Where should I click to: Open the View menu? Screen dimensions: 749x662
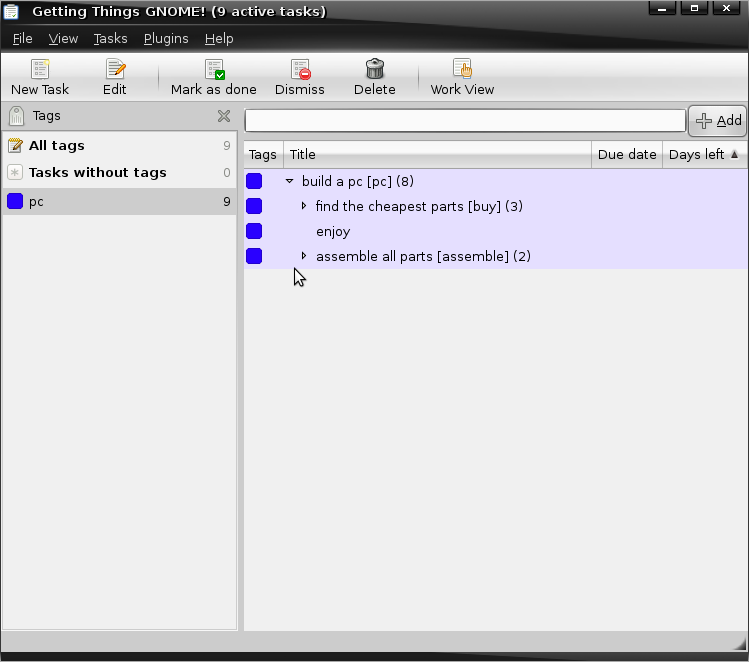tap(63, 38)
